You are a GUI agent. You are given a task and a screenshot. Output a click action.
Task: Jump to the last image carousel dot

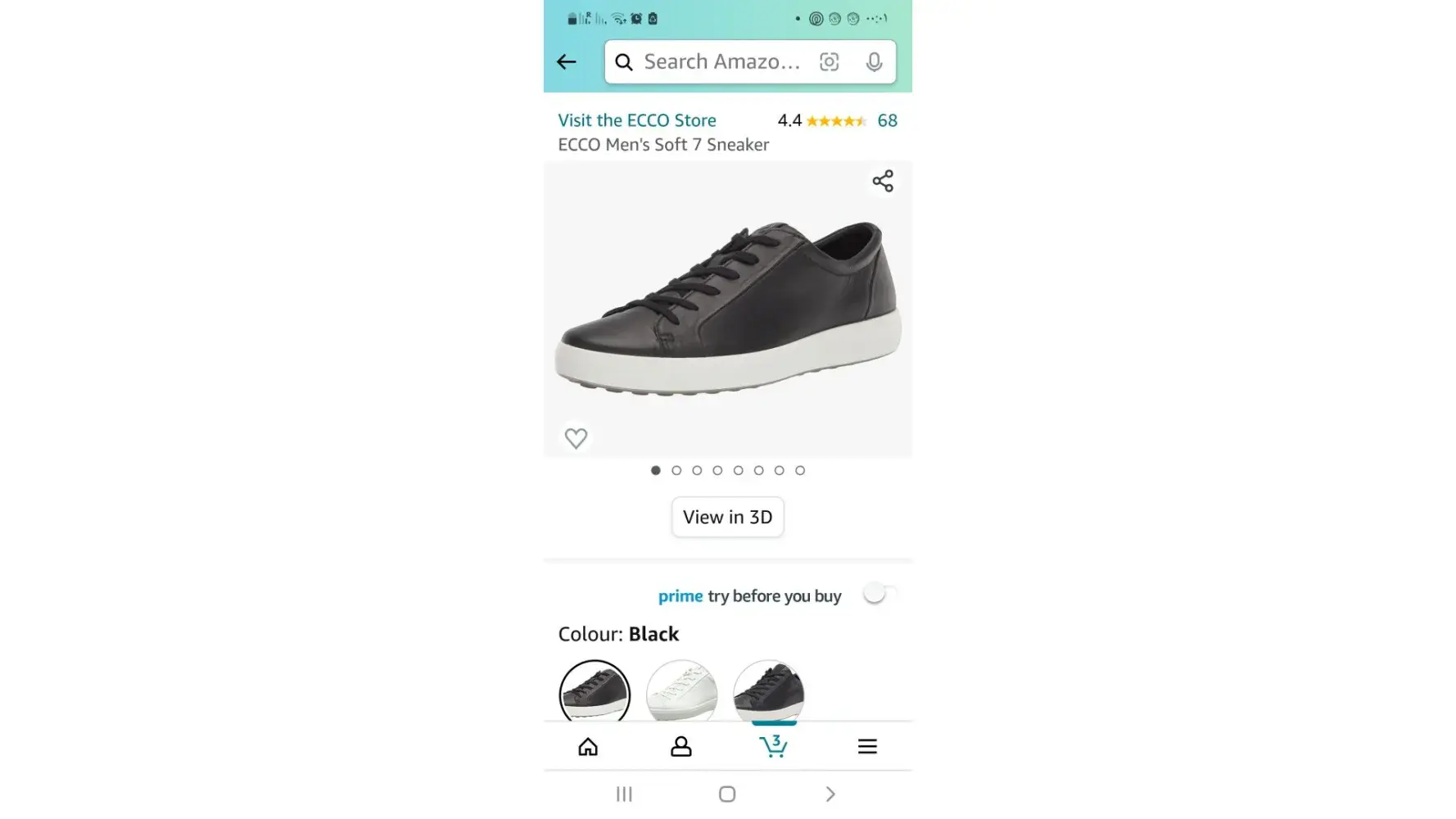click(x=800, y=470)
